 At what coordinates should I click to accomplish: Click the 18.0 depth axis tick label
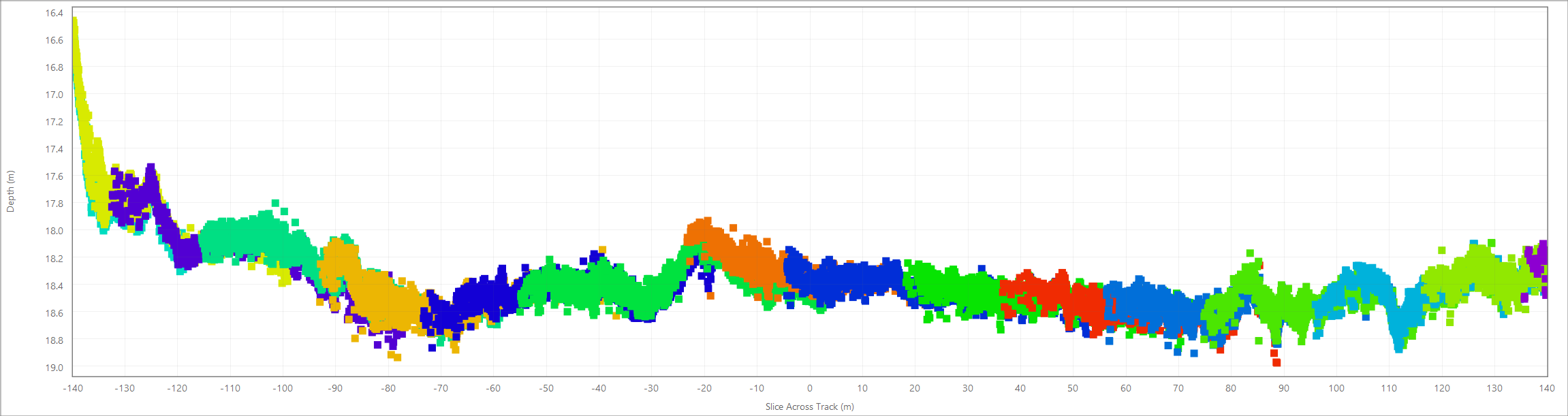[54, 231]
